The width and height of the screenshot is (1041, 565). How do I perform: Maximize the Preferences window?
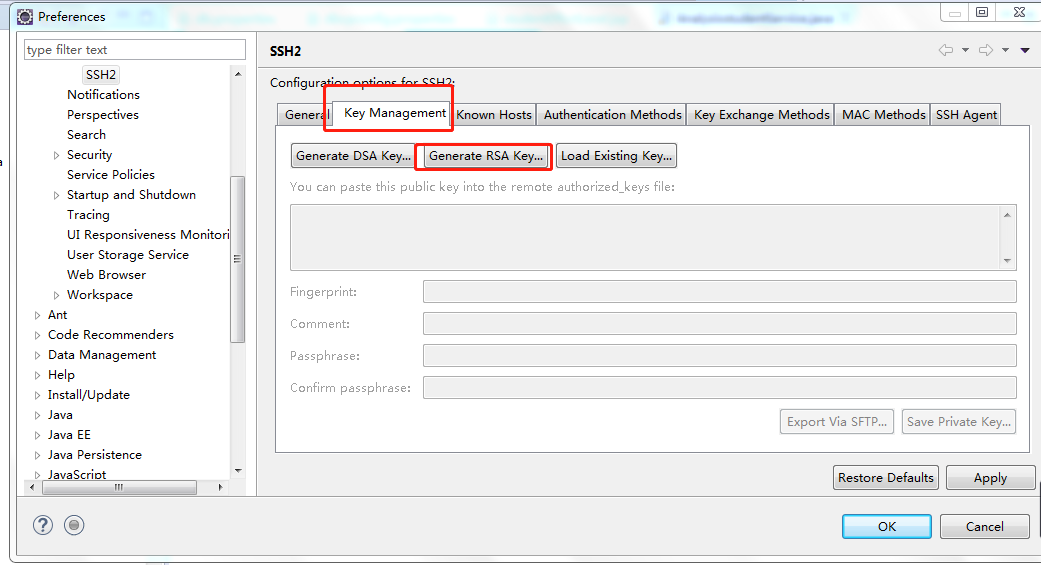tap(982, 12)
